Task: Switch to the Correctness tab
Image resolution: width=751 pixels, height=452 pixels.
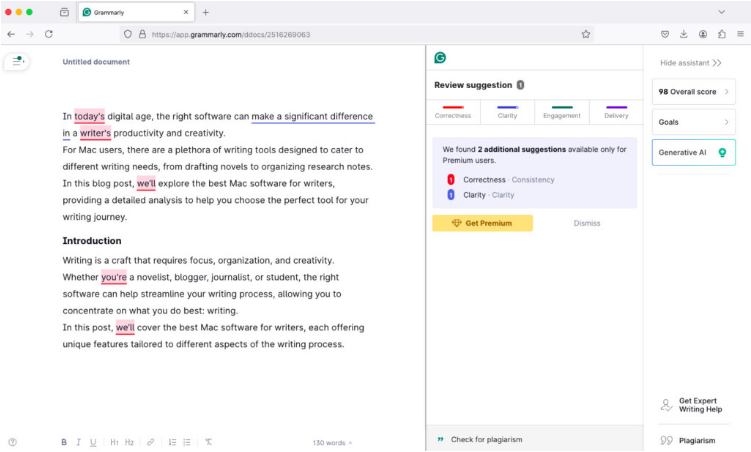Action: pos(453,112)
